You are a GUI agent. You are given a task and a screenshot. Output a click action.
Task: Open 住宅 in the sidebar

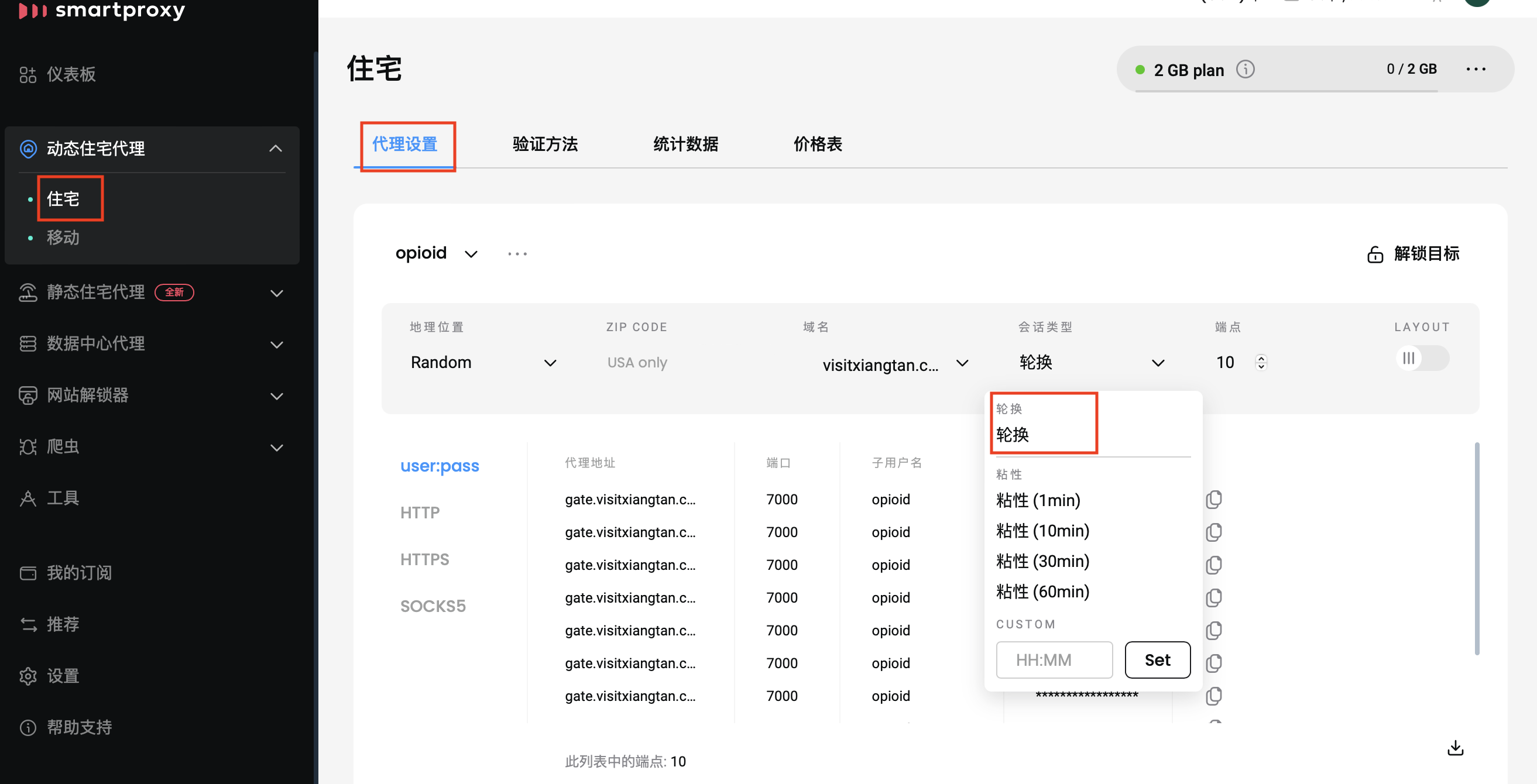pos(63,199)
